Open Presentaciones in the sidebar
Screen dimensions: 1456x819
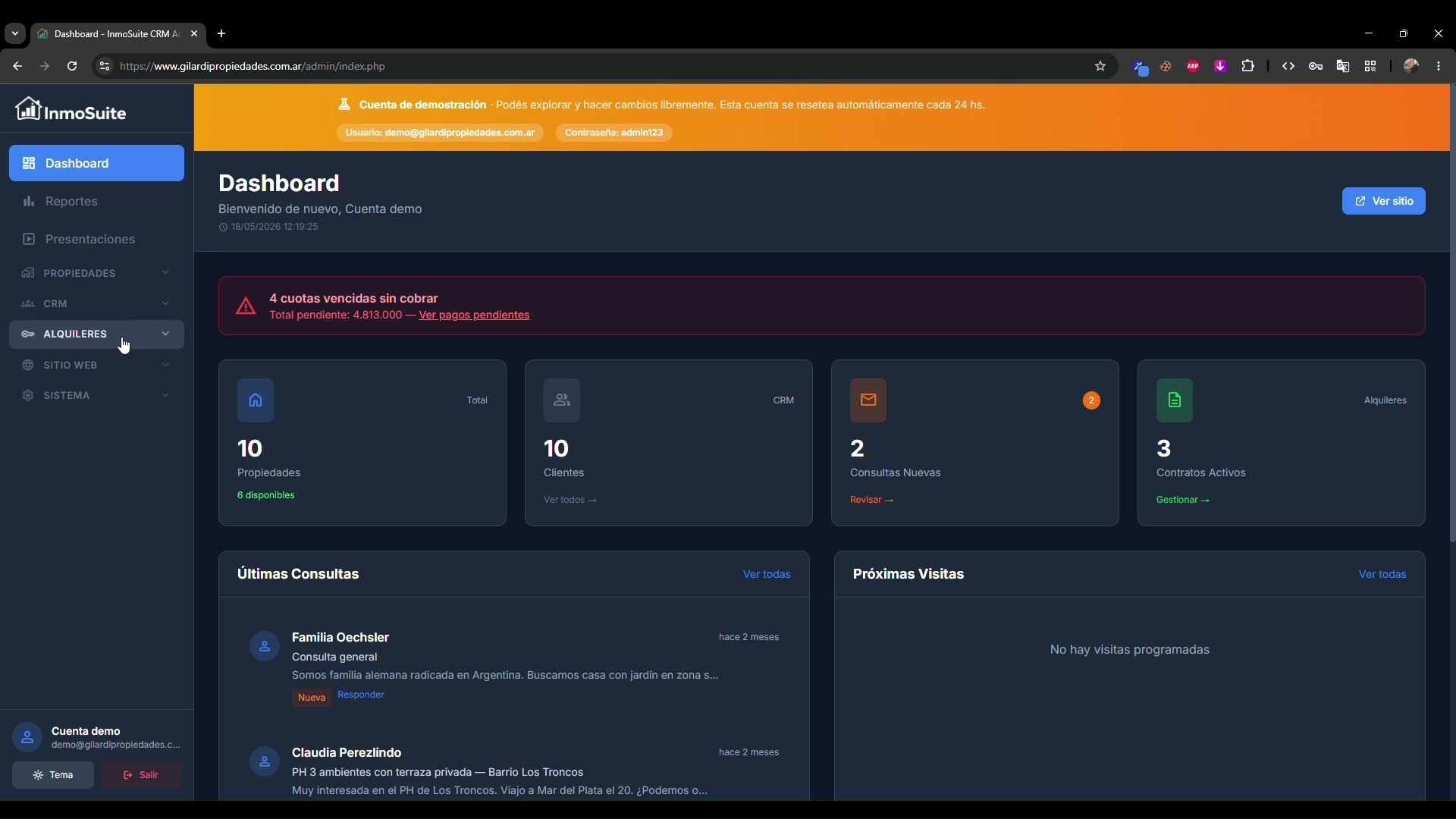(x=96, y=239)
